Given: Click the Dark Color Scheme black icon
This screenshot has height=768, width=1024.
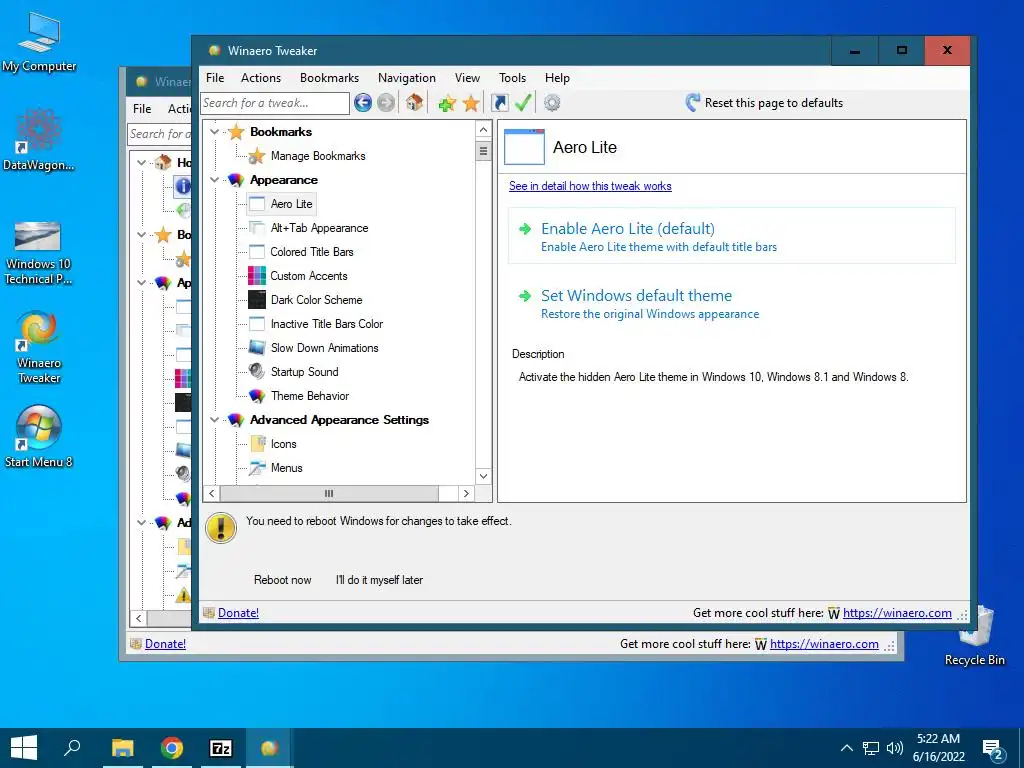Looking at the screenshot, I should [257, 300].
